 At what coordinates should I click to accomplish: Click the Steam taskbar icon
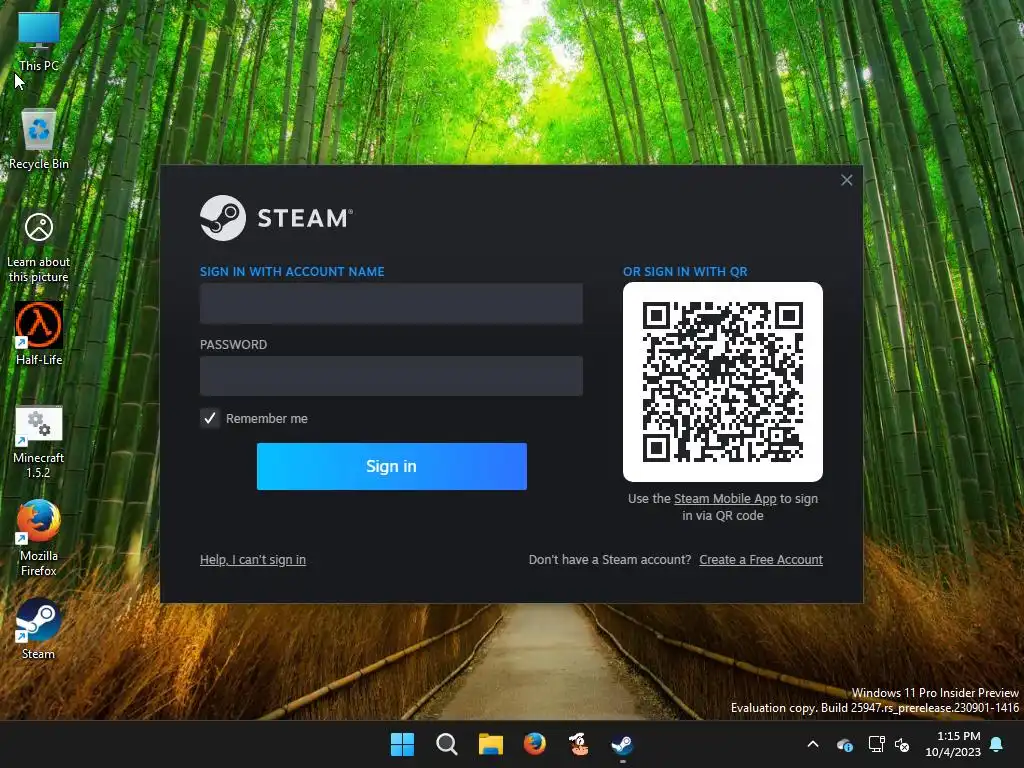pyautogui.click(x=622, y=744)
